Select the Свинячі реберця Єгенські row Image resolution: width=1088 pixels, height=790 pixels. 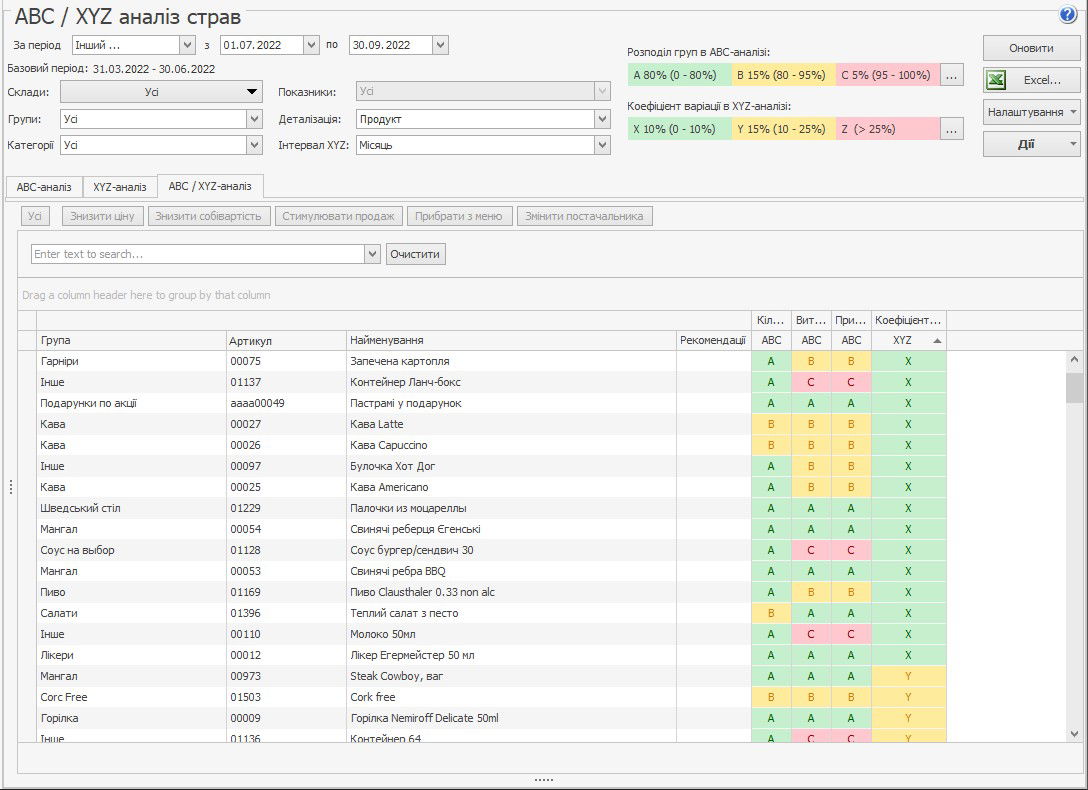491,529
